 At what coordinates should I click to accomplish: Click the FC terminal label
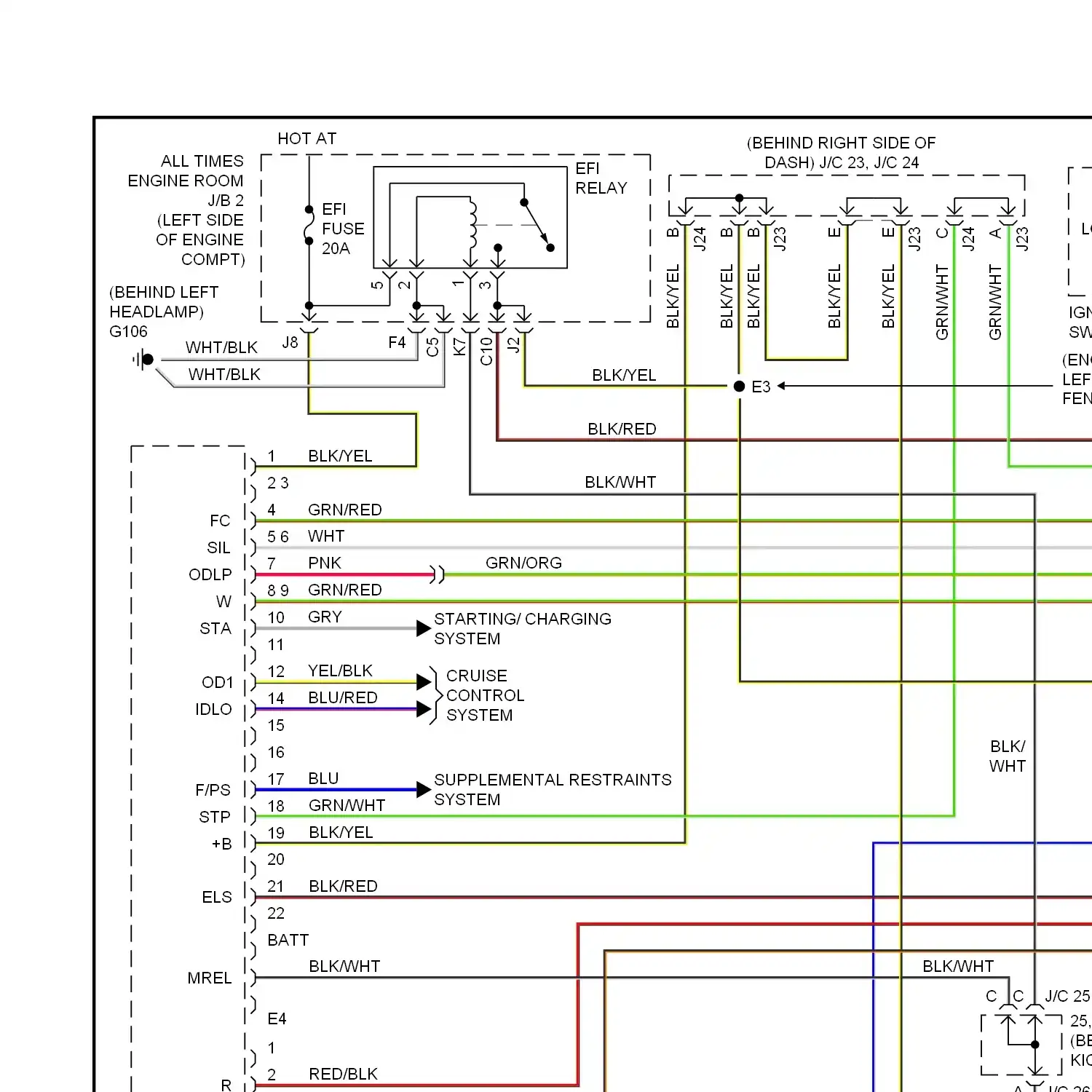[x=220, y=521]
